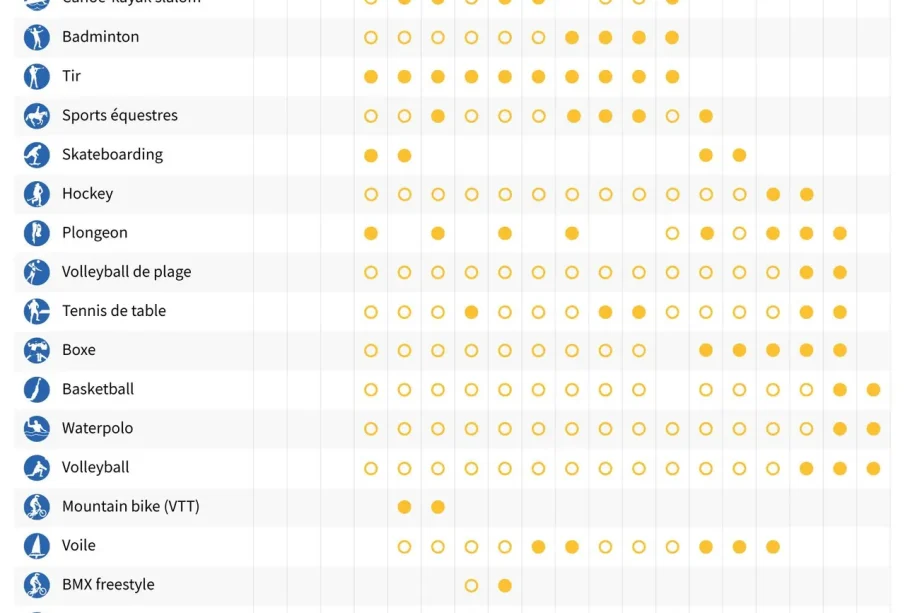Select the Hockey sport icon
905x613 pixels.
(37, 194)
